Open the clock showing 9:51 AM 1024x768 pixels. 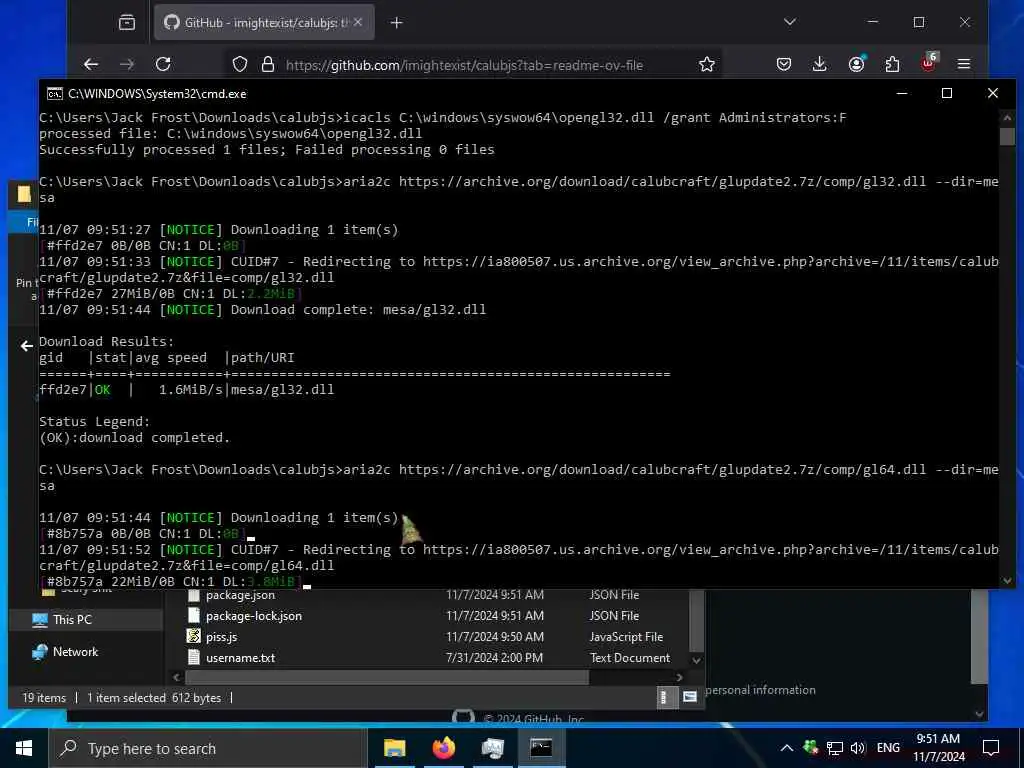(x=938, y=748)
